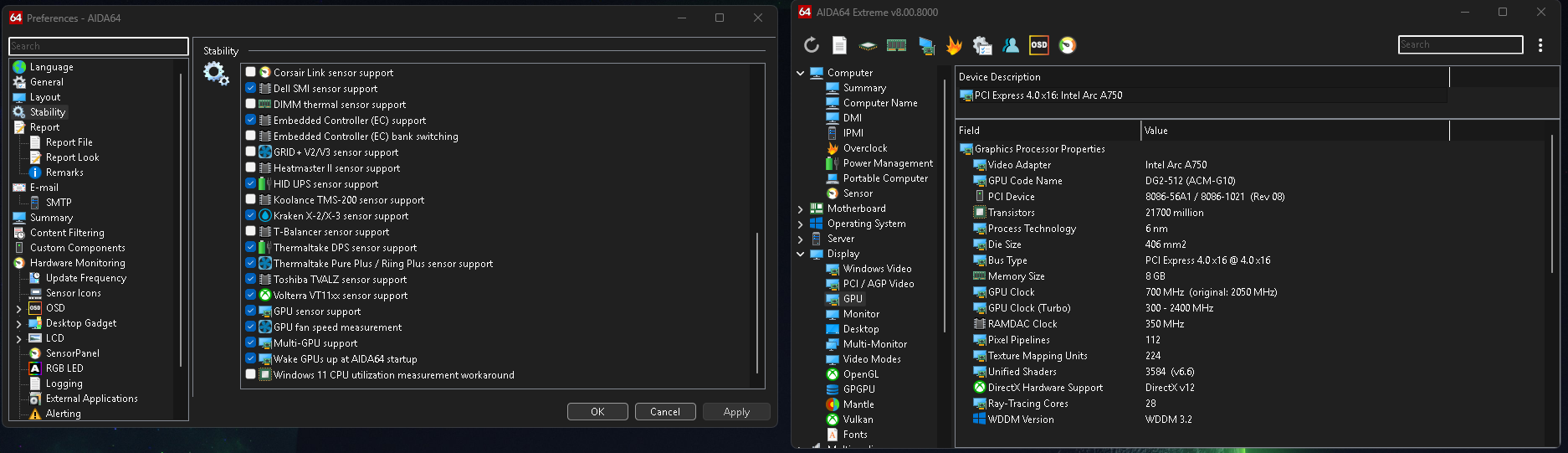Start the system stability test flame icon
Viewport: 1568px width, 453px height.
954,45
